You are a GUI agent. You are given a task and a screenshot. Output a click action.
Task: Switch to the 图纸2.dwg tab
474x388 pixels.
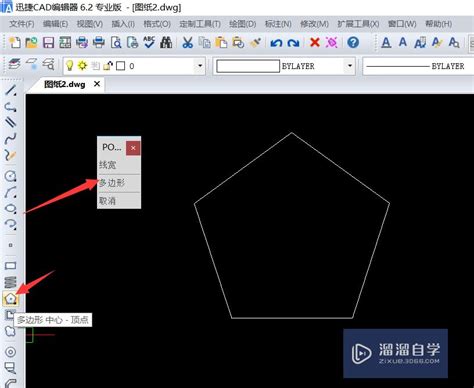coord(65,84)
